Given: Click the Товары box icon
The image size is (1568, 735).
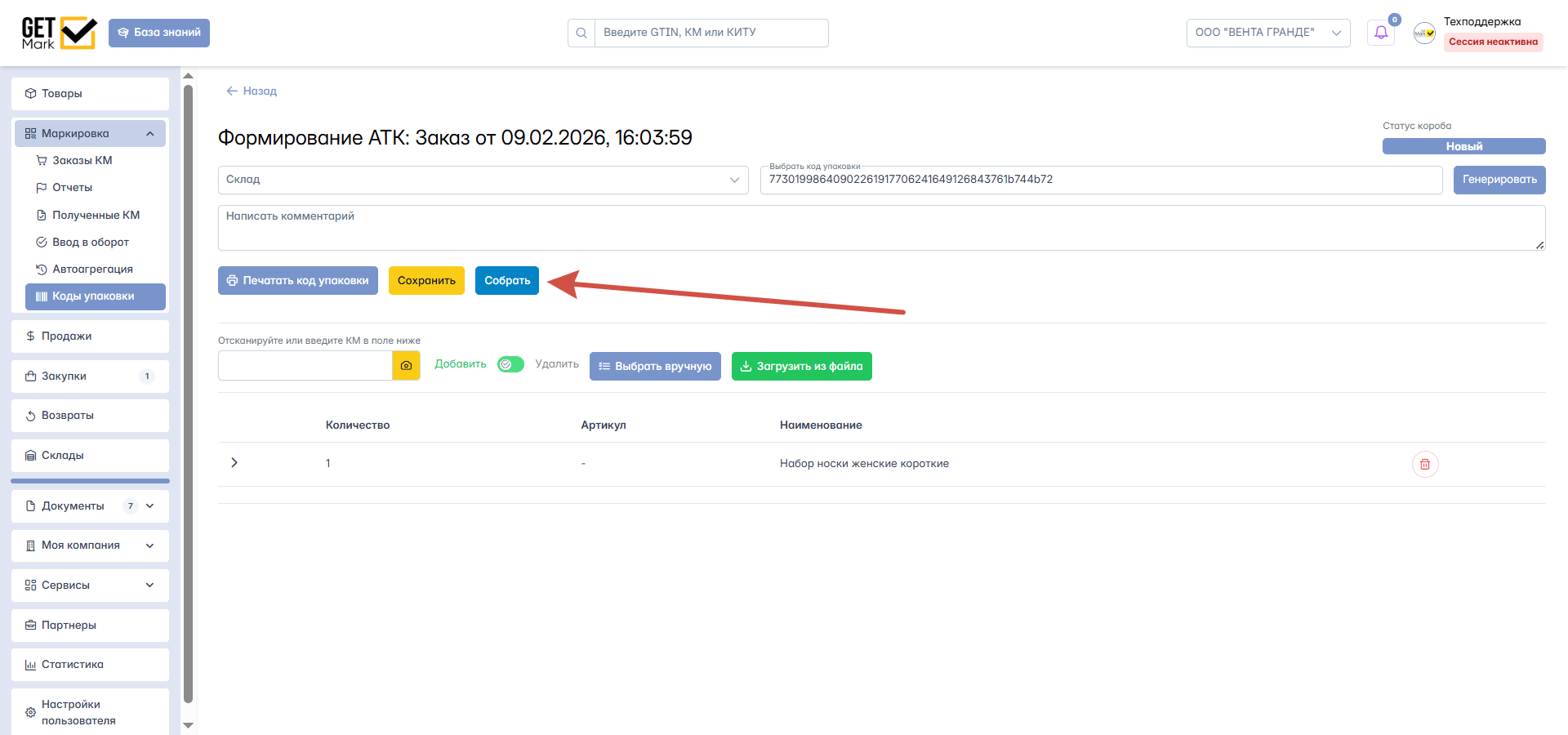Looking at the screenshot, I should [x=30, y=93].
